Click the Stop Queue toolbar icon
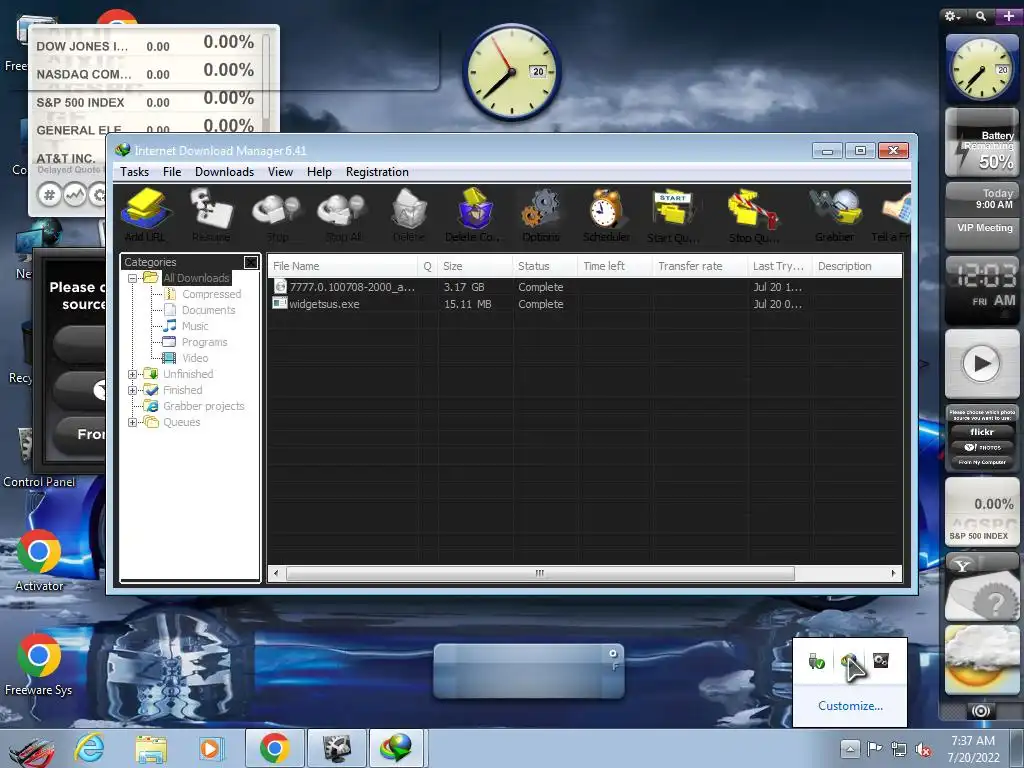 click(753, 216)
